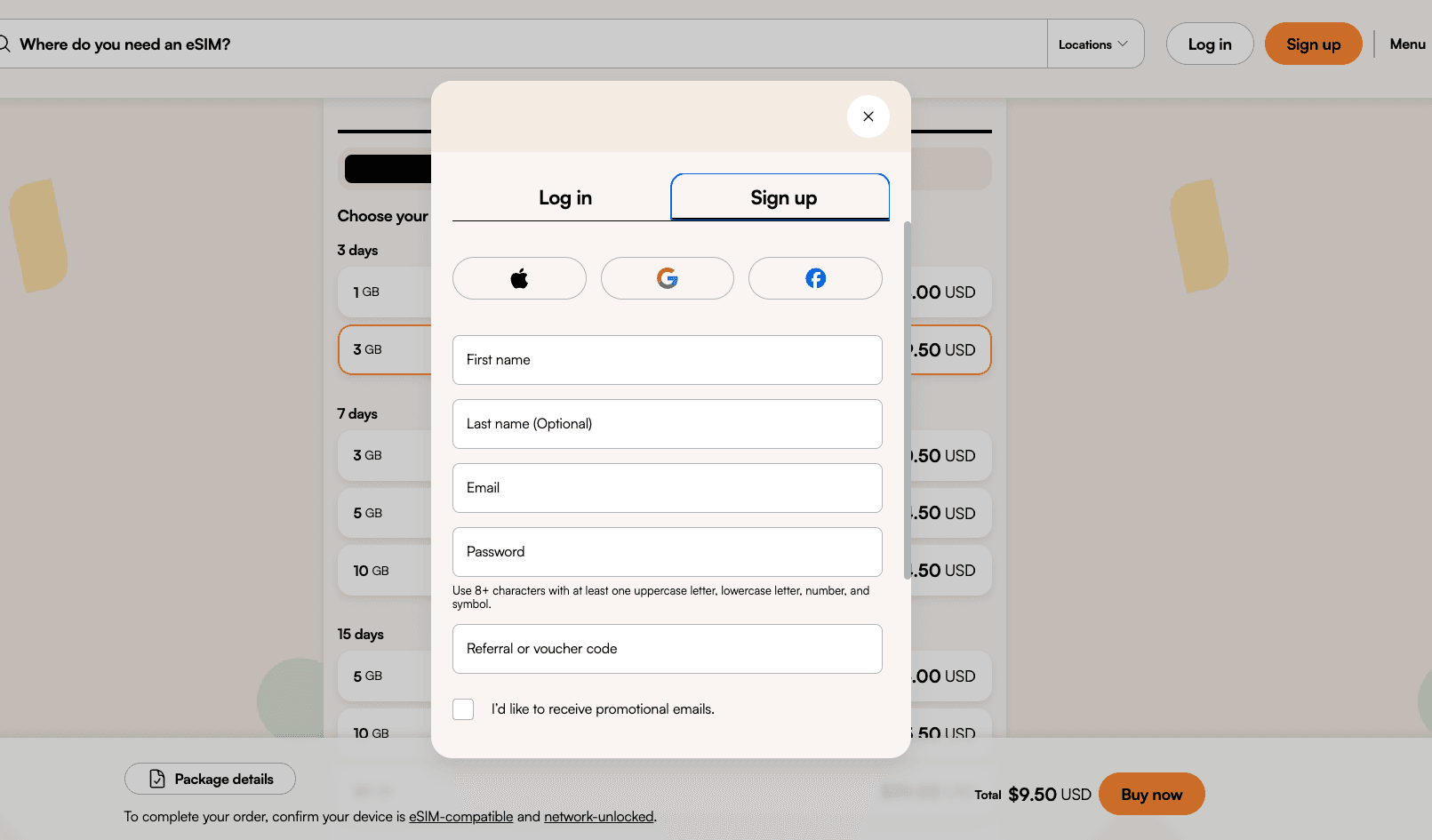Expand the Locations dropdown
The width and height of the screenshot is (1432, 840).
[1093, 44]
